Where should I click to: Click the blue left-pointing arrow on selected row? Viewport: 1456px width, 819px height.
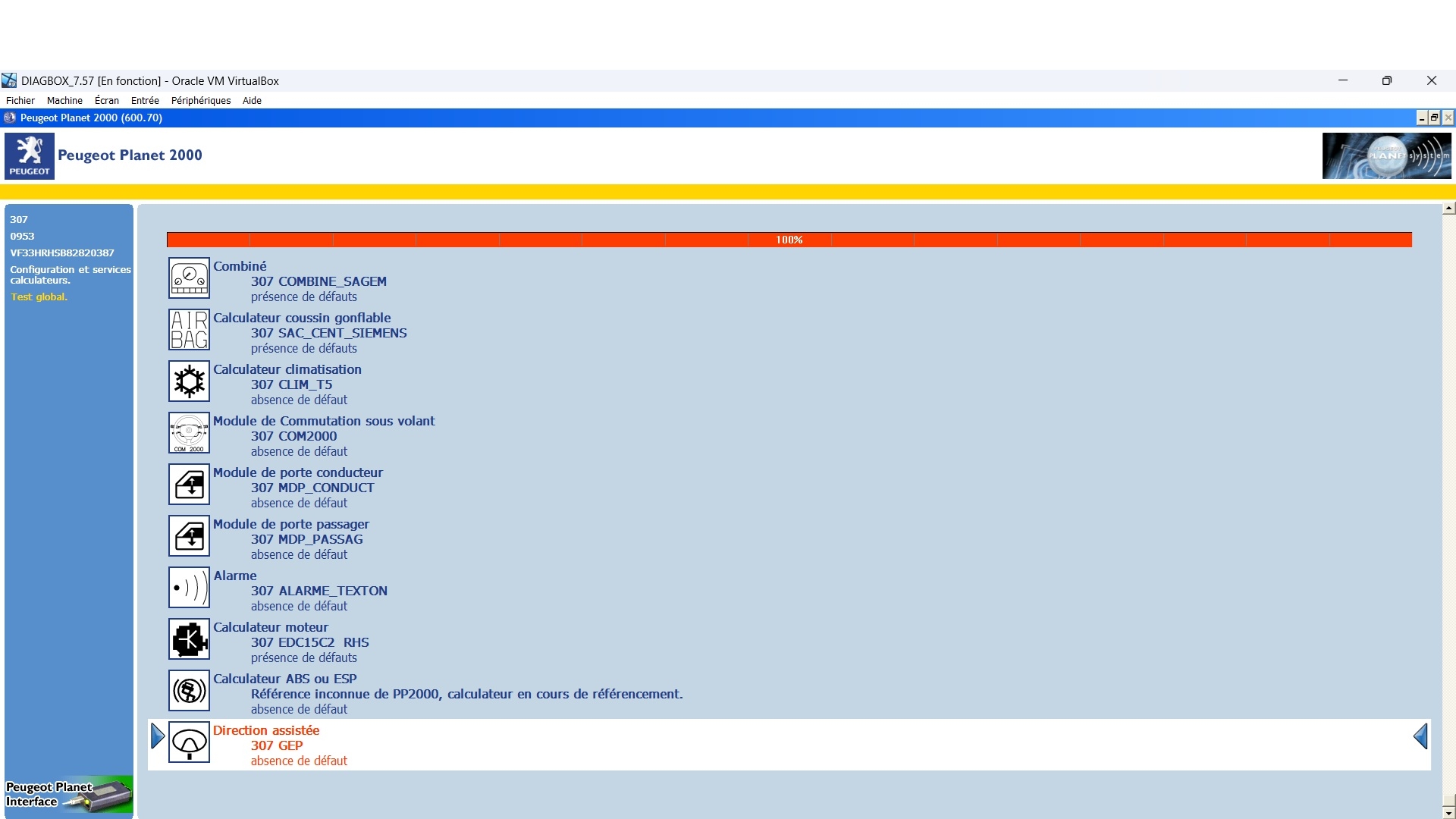[x=1421, y=736]
